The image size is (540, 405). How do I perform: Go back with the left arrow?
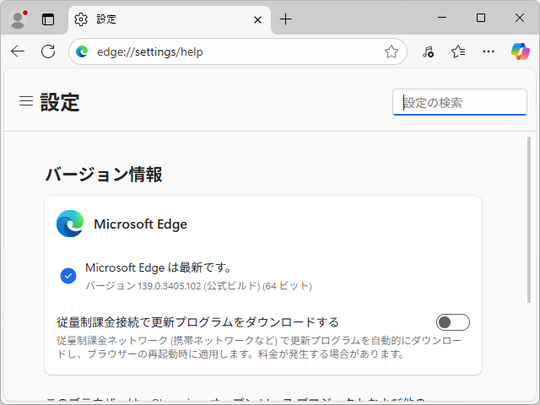pos(18,52)
